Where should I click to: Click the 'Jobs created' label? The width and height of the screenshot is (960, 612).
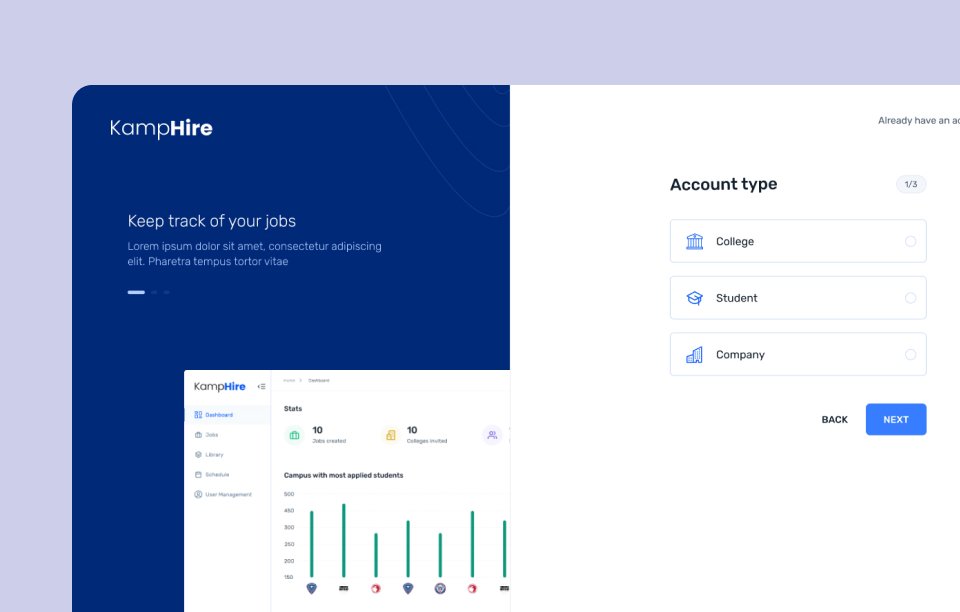329,441
